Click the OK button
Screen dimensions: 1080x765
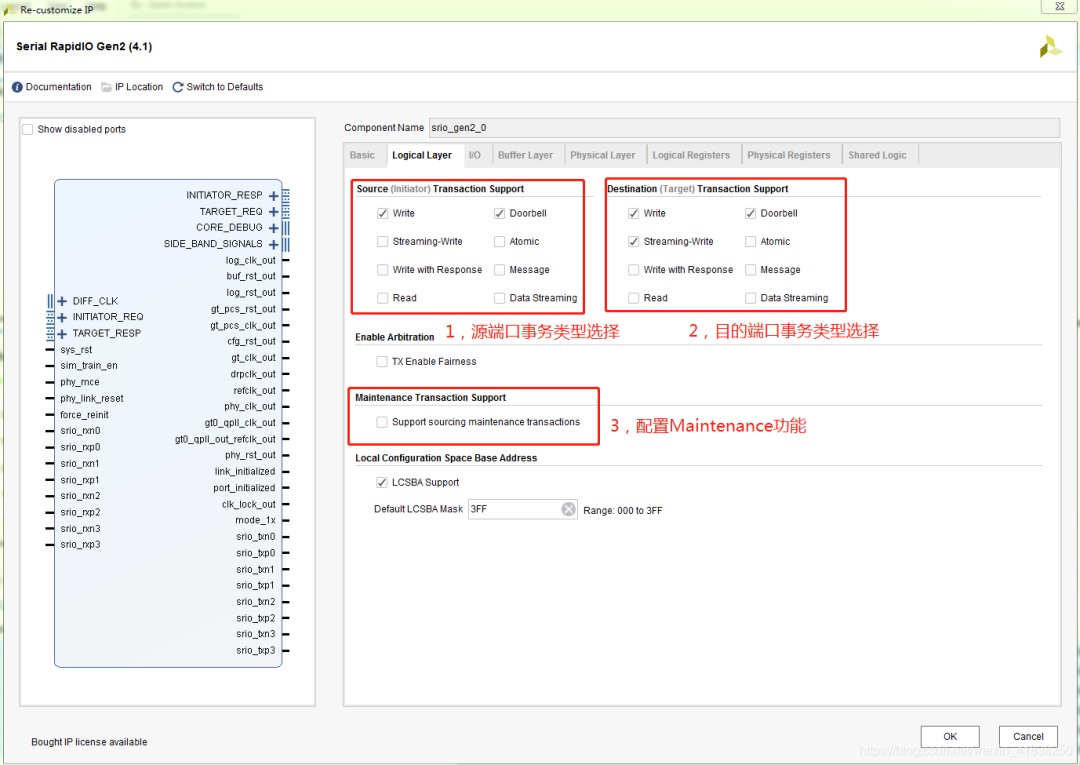(x=950, y=737)
